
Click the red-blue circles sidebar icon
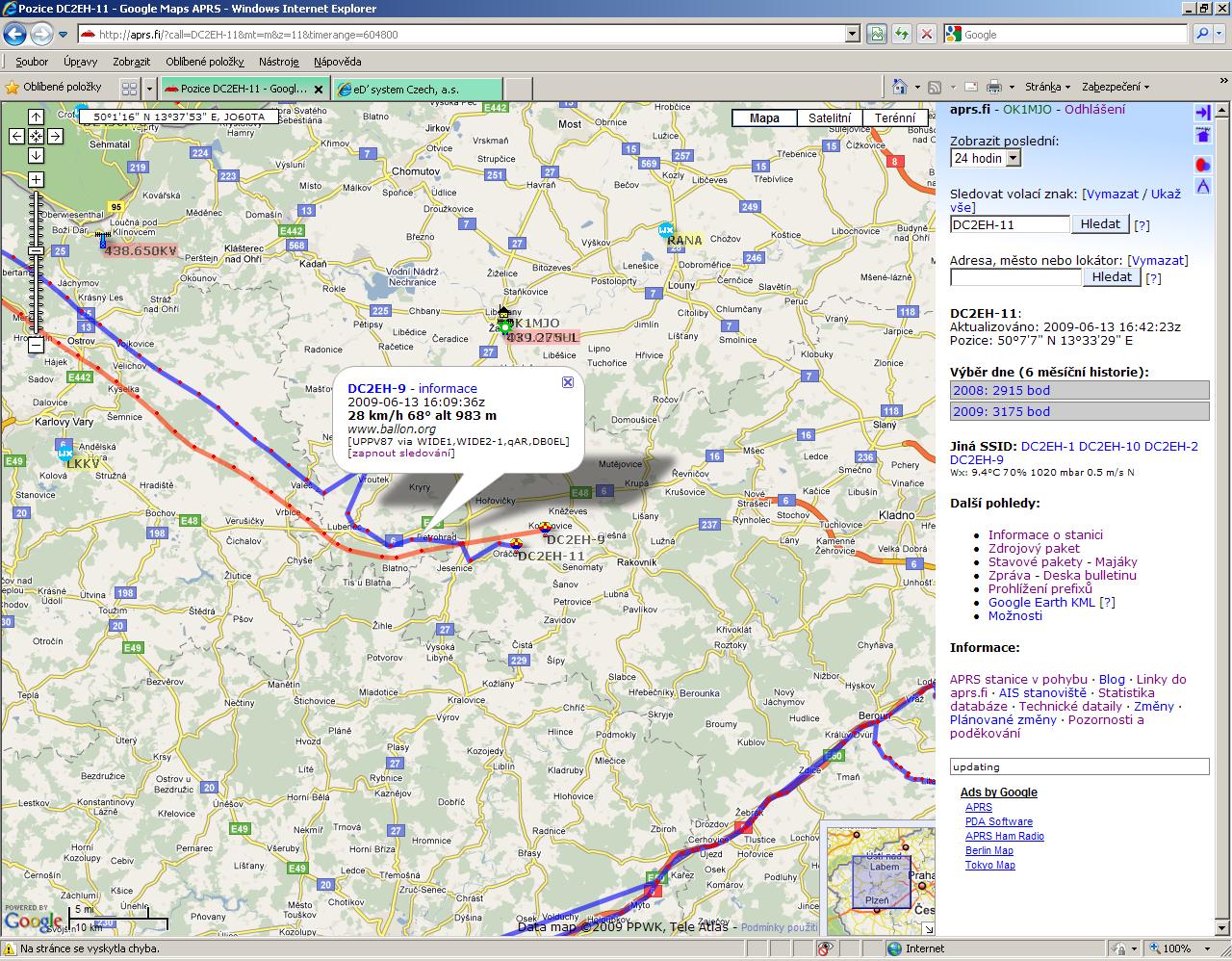pos(1203,164)
